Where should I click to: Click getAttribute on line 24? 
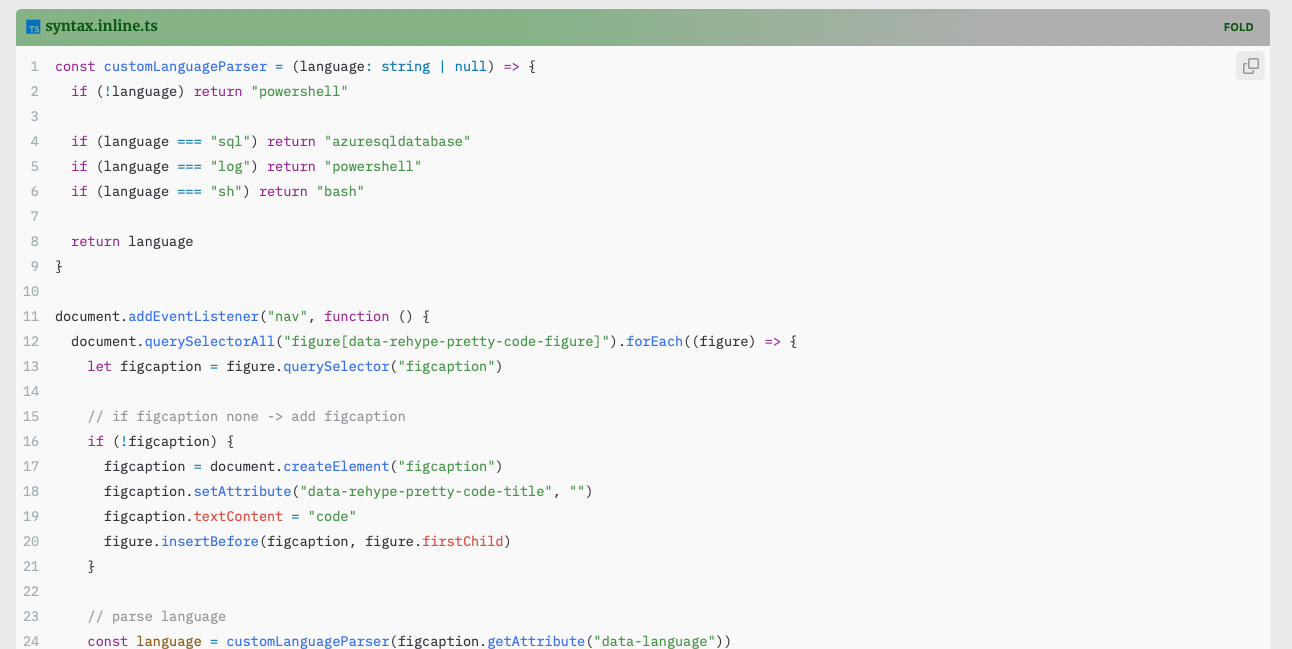535,641
